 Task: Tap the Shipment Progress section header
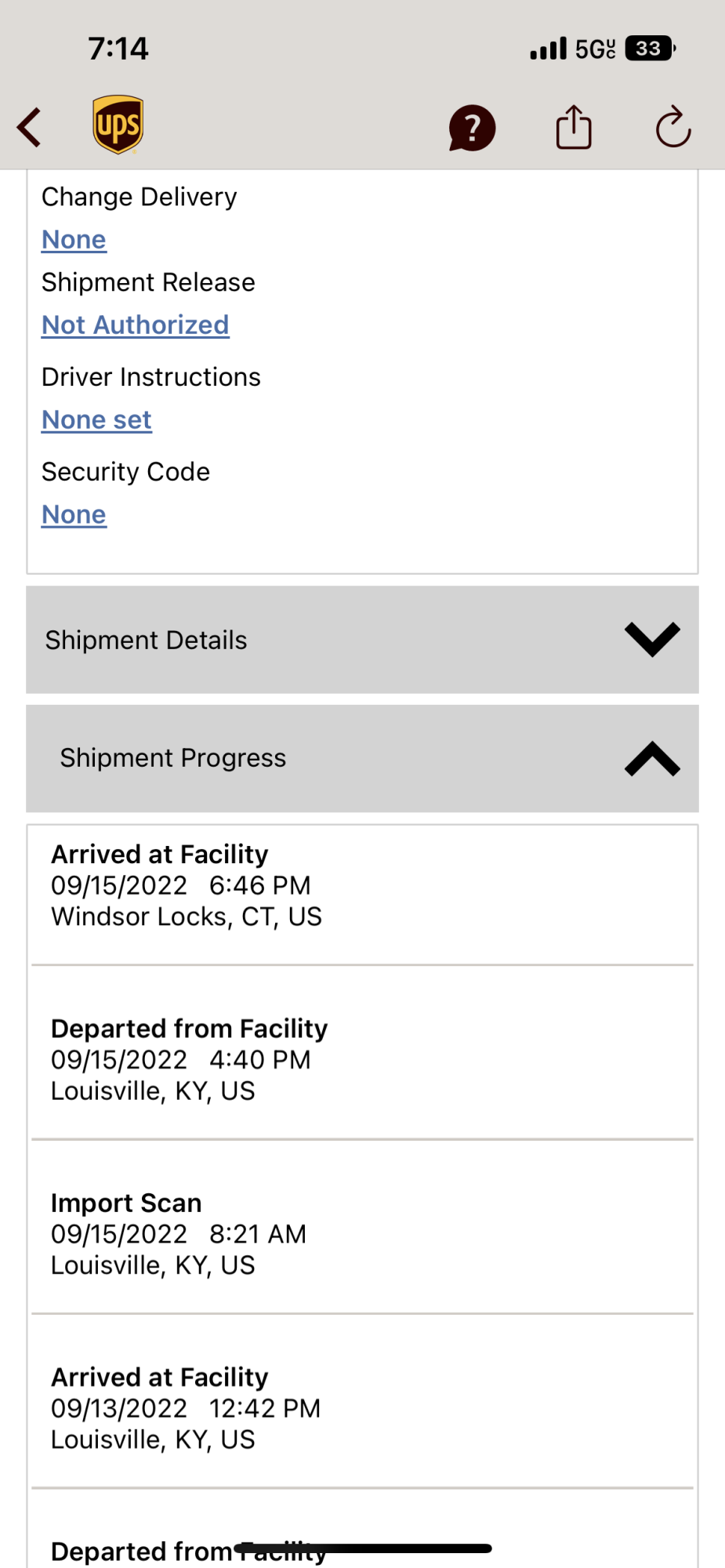[173, 758]
